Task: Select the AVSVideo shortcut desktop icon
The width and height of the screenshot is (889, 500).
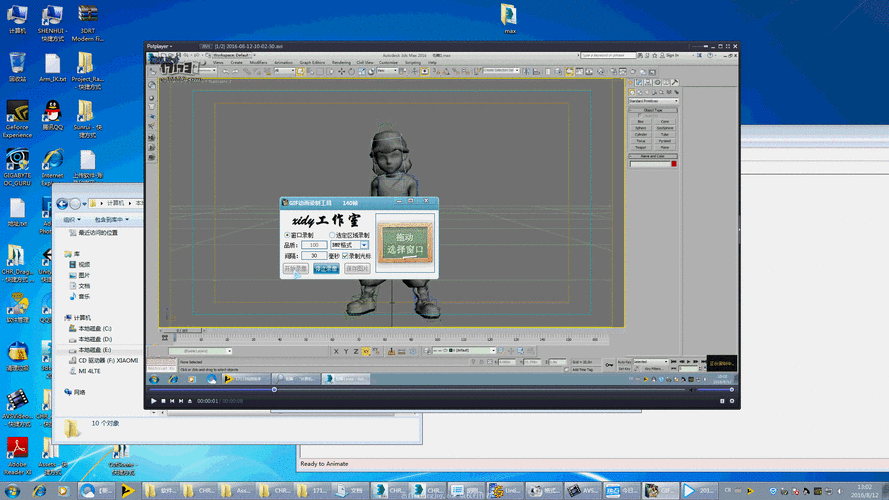Action: (x=18, y=408)
